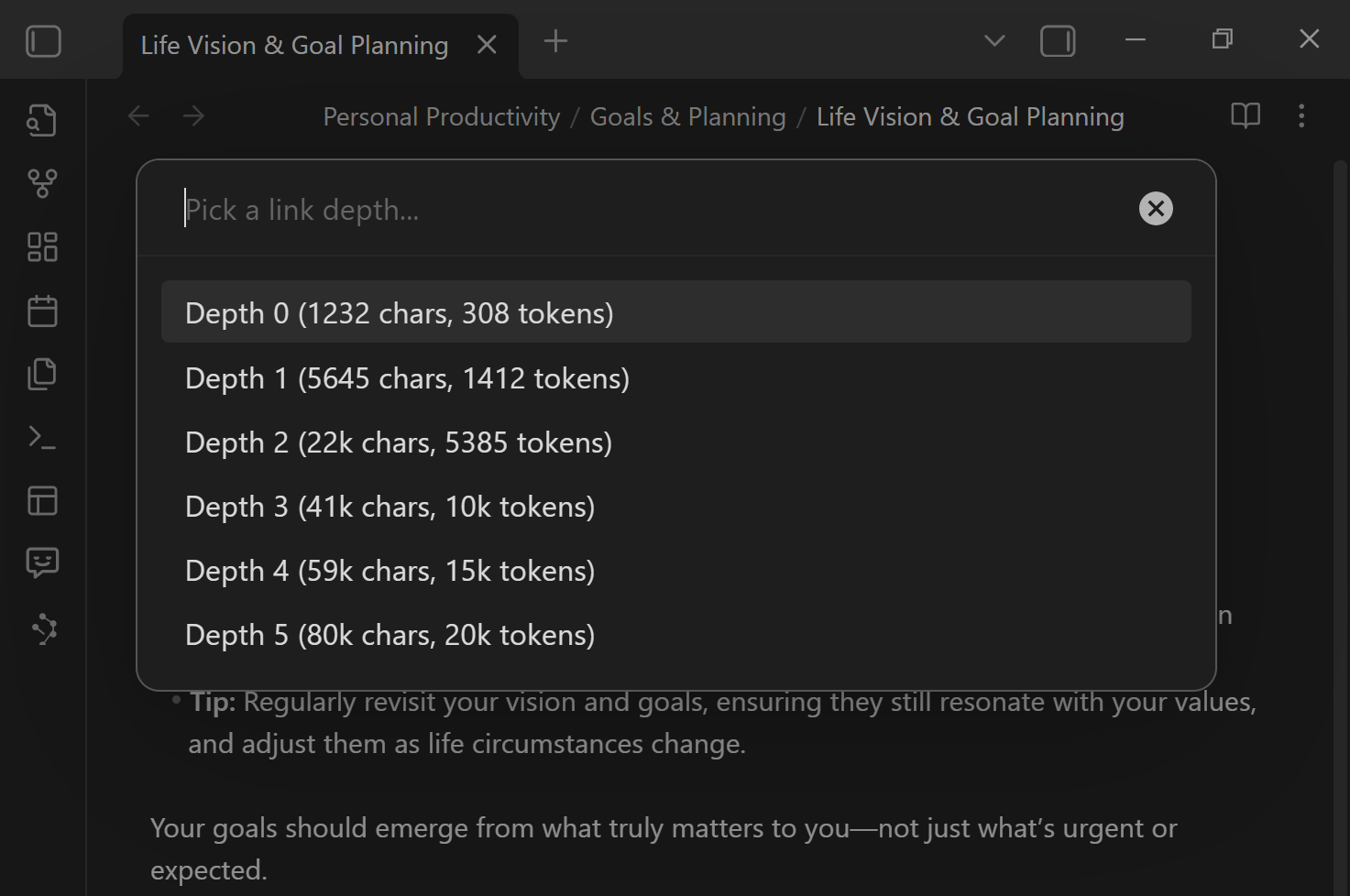Open the search pane from the sidebar
This screenshot has width=1350, height=896.
pyautogui.click(x=41, y=119)
